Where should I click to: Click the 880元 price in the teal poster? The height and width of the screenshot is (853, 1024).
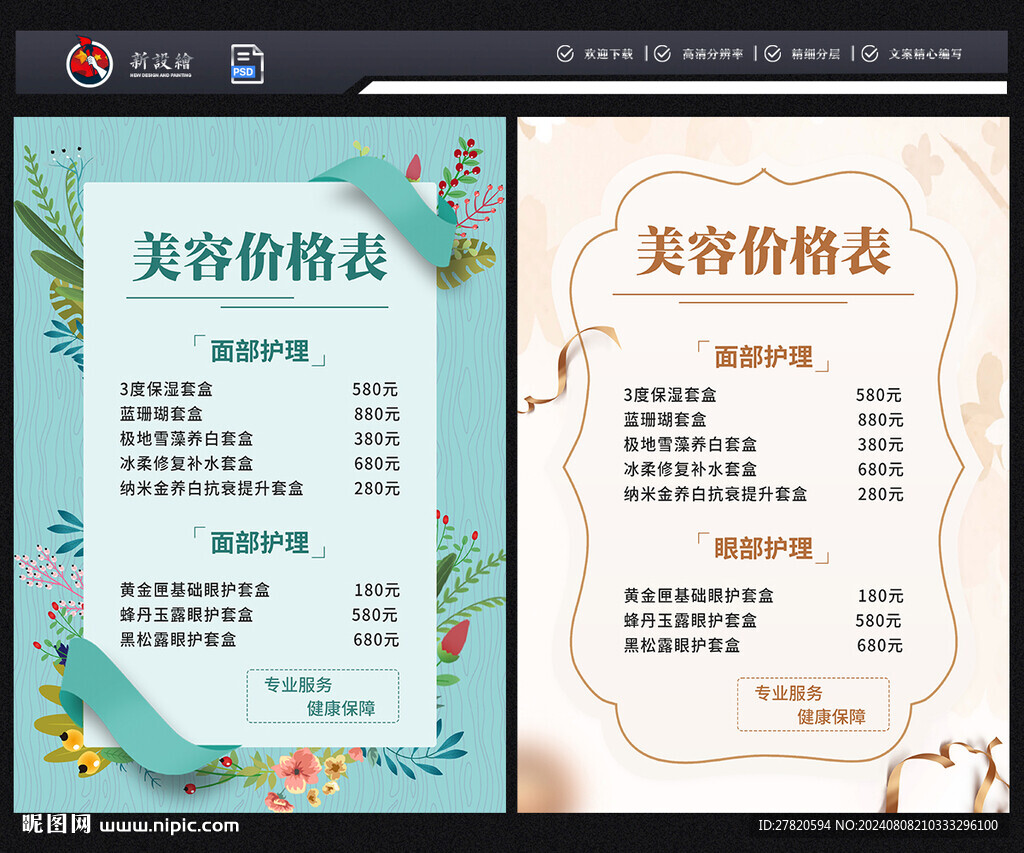[x=377, y=414]
